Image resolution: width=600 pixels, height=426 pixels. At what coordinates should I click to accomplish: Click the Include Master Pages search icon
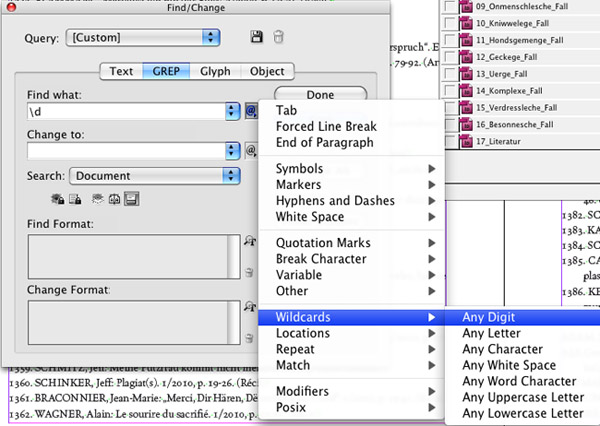pyautogui.click(x=112, y=200)
